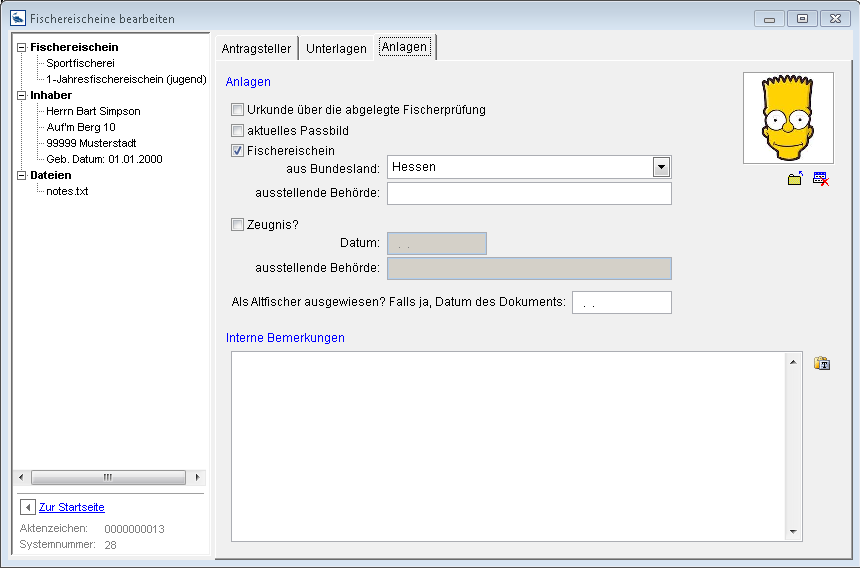Click the paste text clipboard icon
This screenshot has height=568, width=860.
tap(822, 363)
